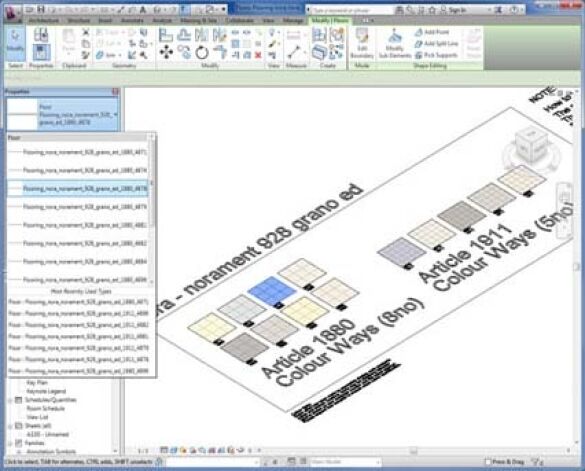Click the ViewCube in the drawing area

(x=531, y=146)
